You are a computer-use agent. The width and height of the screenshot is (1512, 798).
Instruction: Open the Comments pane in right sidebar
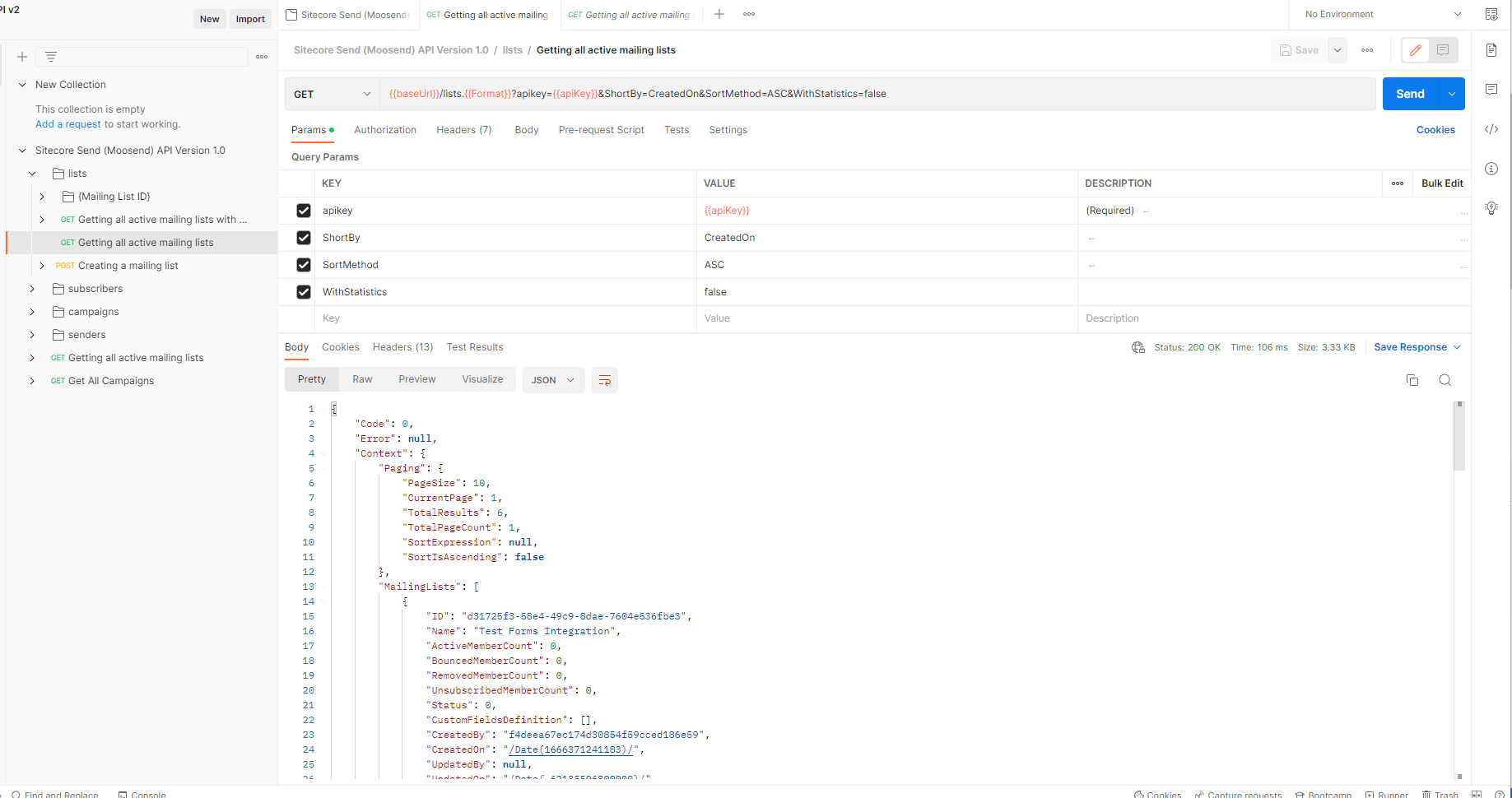point(1491,90)
